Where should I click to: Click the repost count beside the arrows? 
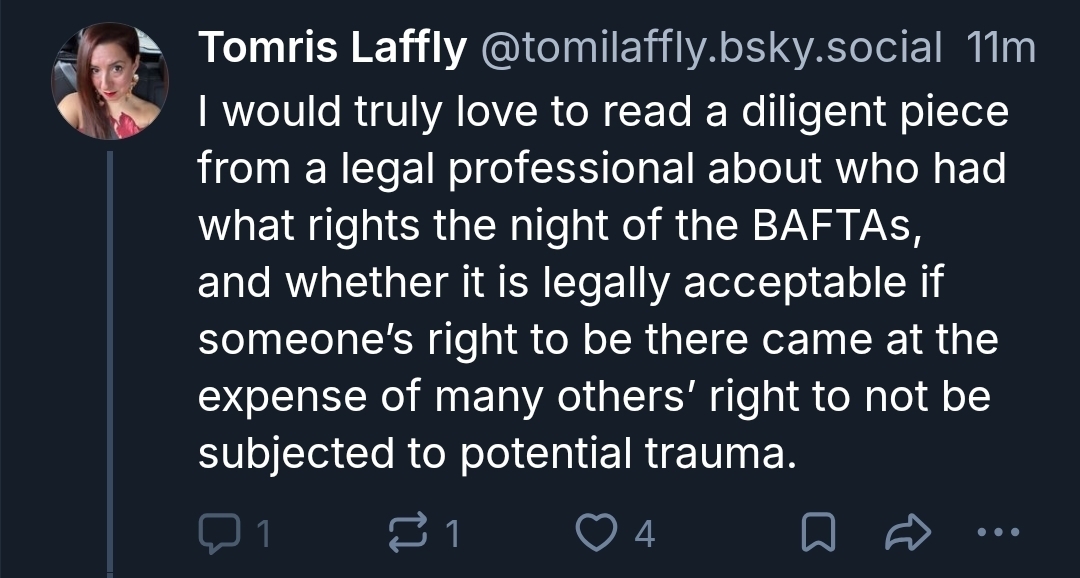pyautogui.click(x=452, y=535)
